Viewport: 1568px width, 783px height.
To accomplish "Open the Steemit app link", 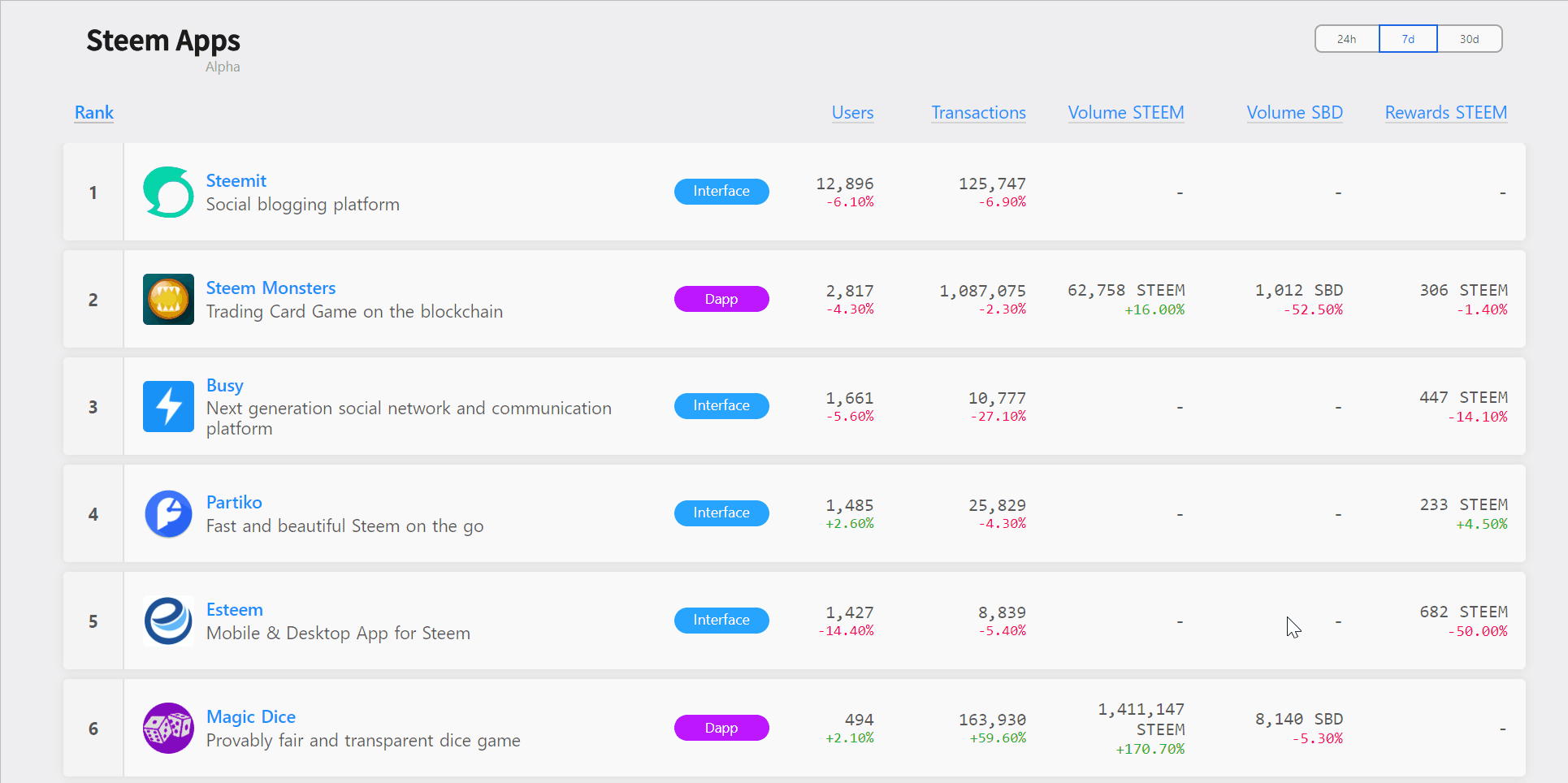I will click(236, 181).
